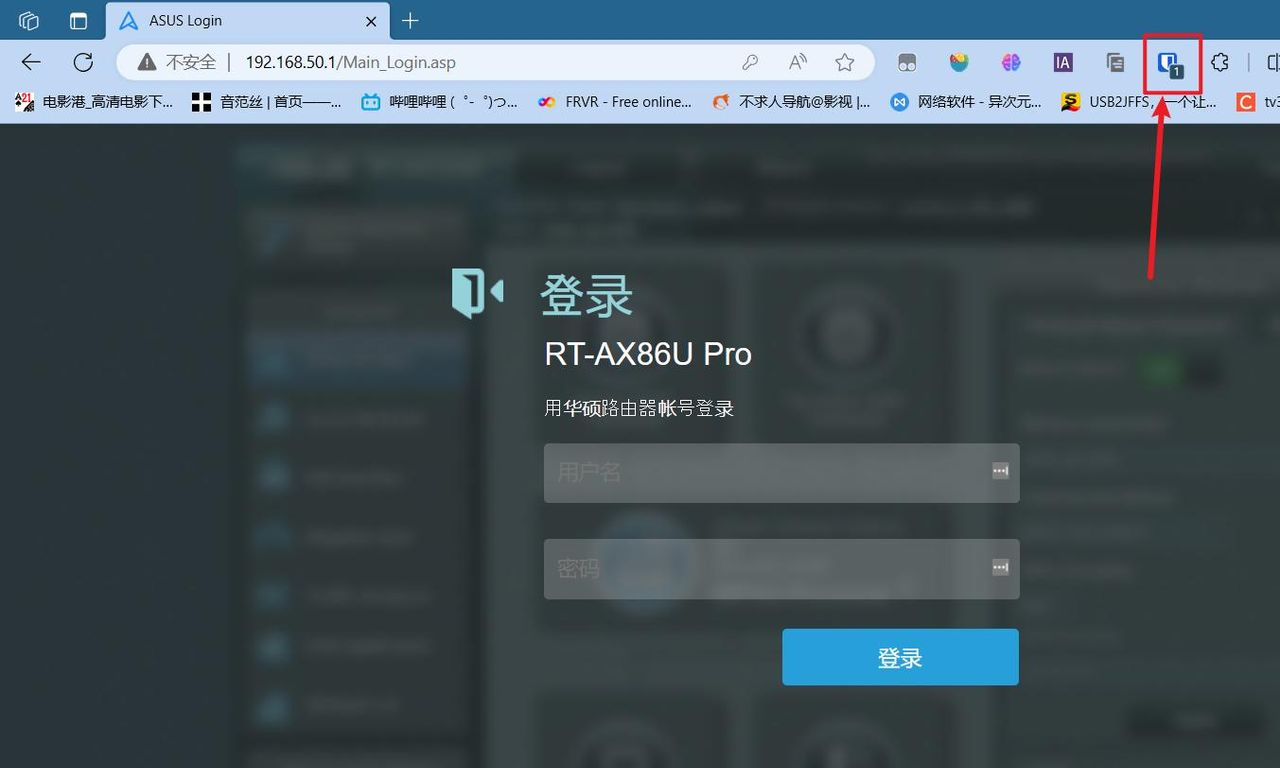The image size is (1280, 768).
Task: Open the pink brain extension icon
Action: coord(1011,62)
